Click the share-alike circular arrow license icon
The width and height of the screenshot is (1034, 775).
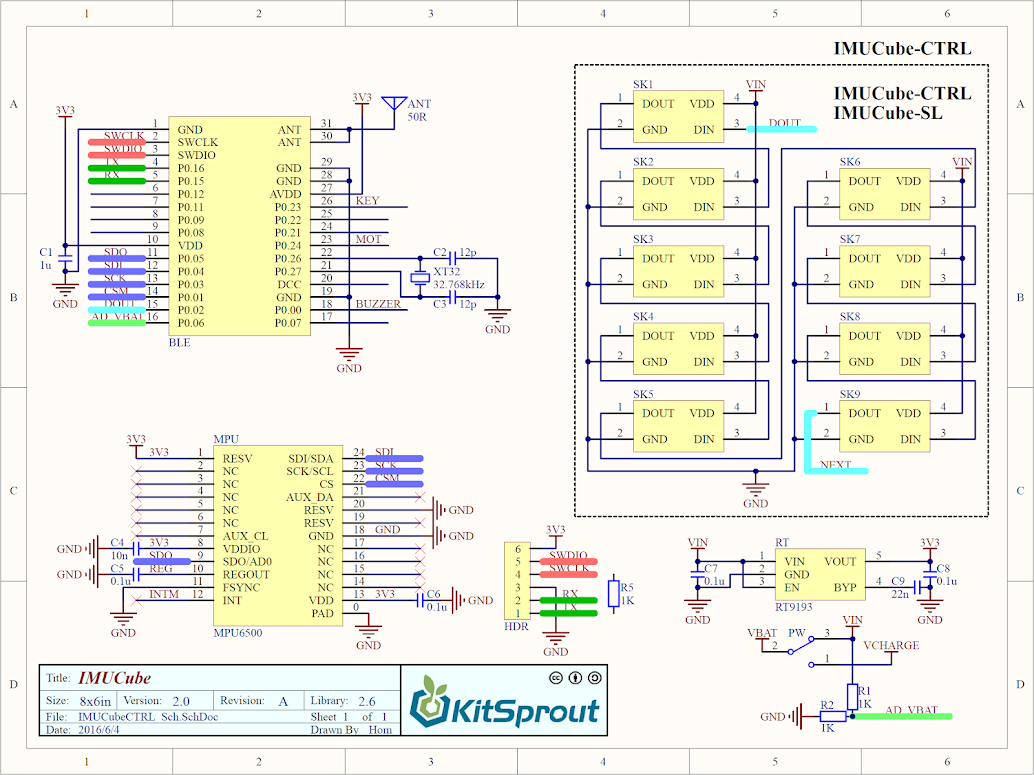(x=594, y=678)
